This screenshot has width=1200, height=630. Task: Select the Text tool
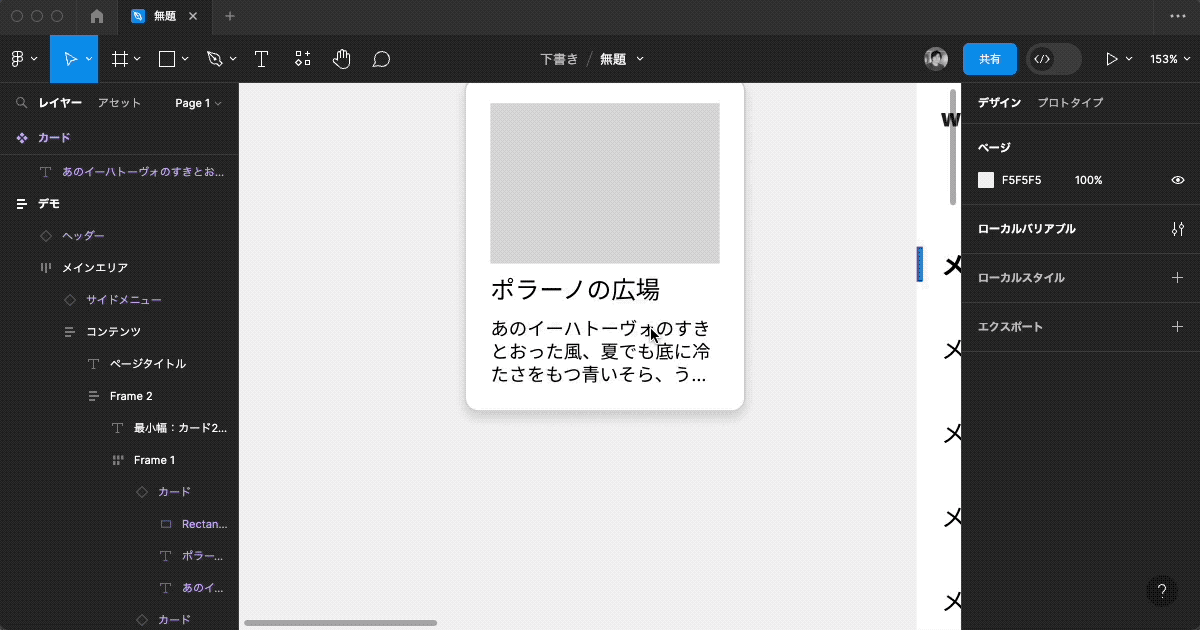(x=261, y=58)
